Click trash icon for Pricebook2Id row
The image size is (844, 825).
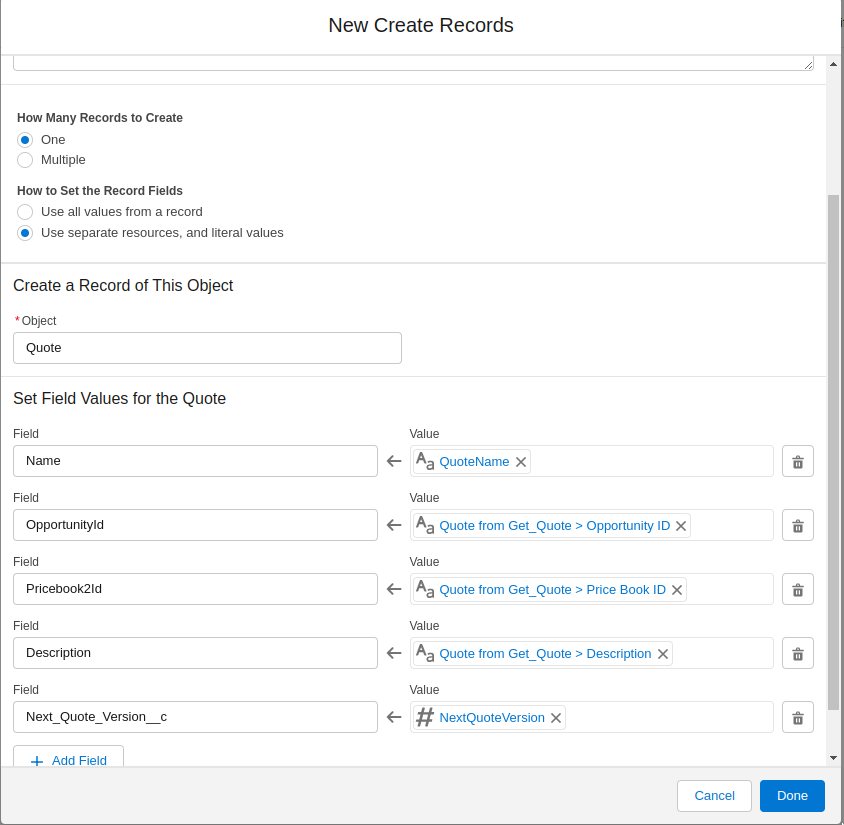797,589
